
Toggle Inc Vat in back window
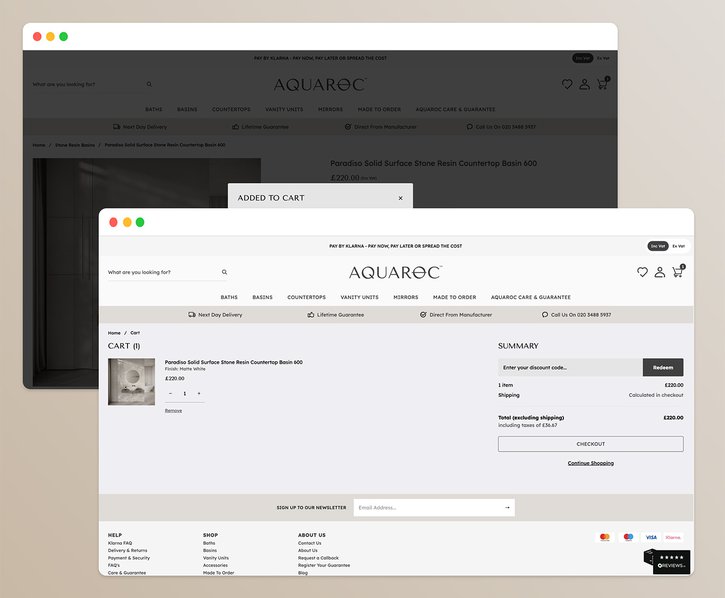(583, 58)
